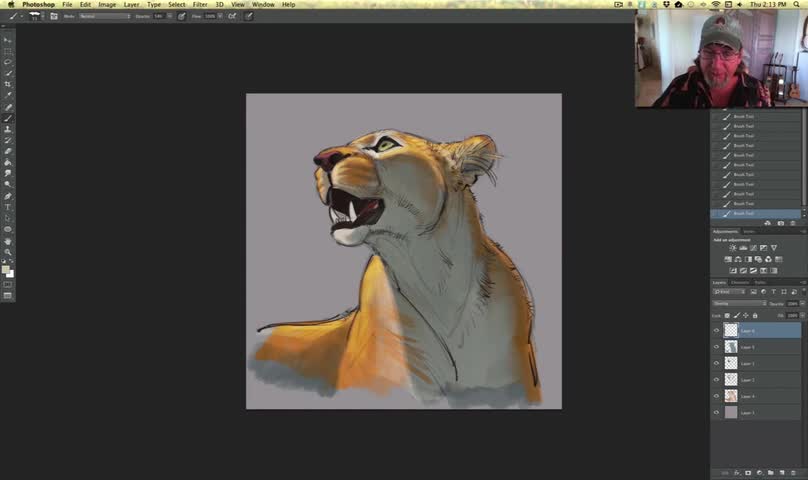The width and height of the screenshot is (808, 480).
Task: Open the Brush panel from options bar
Action: [x=54, y=16]
